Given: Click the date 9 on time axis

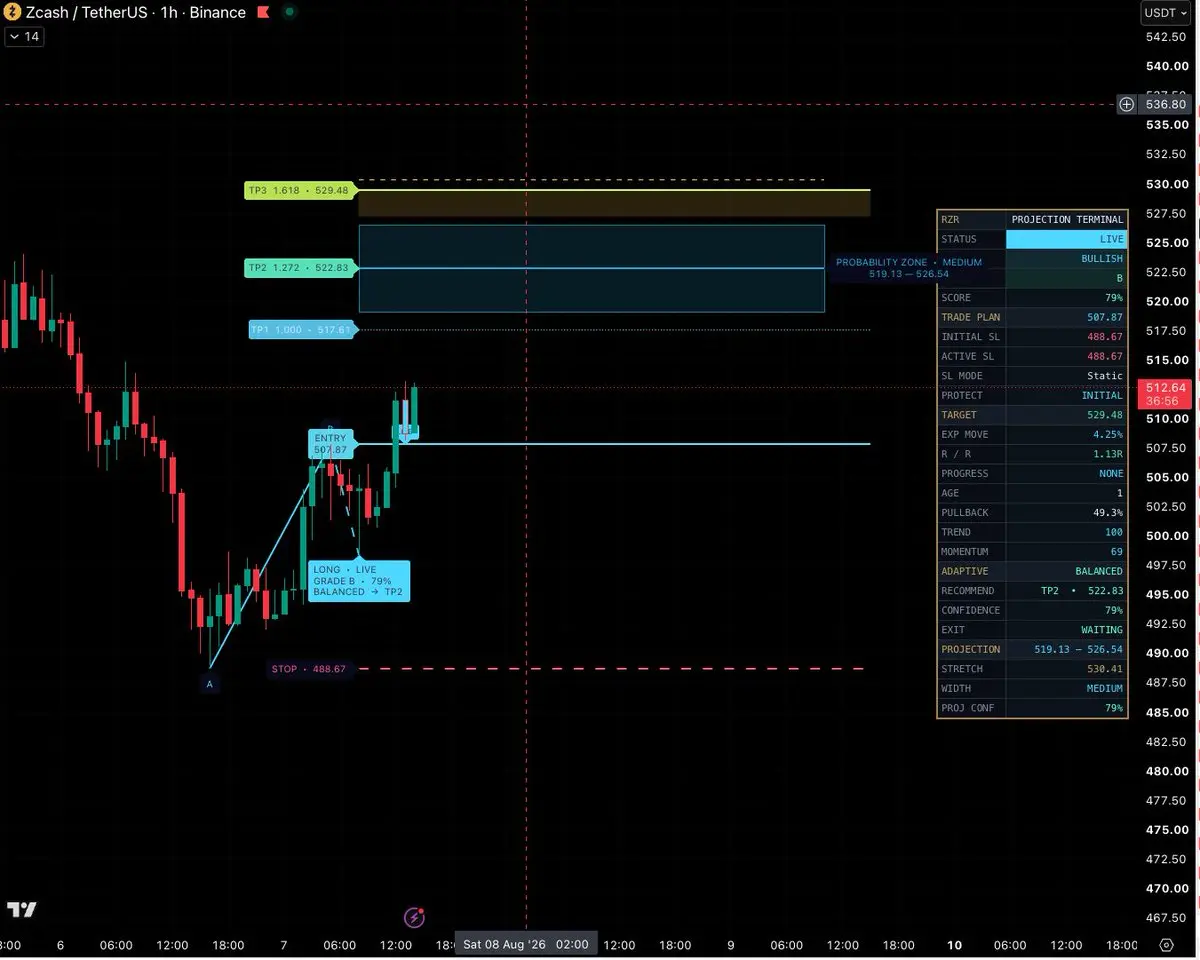Looking at the screenshot, I should (x=730, y=944).
